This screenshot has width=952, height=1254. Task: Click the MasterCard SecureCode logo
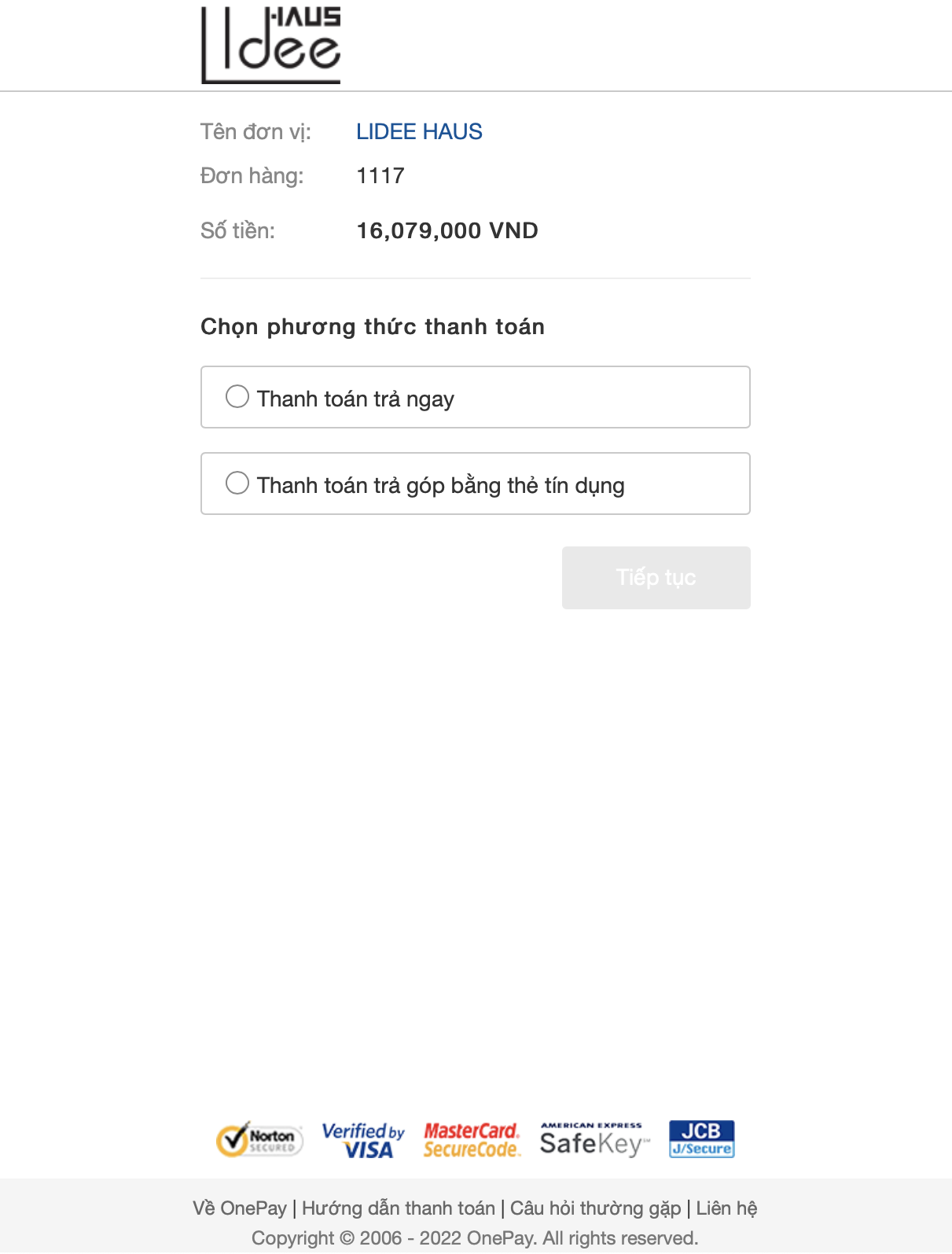point(472,1140)
